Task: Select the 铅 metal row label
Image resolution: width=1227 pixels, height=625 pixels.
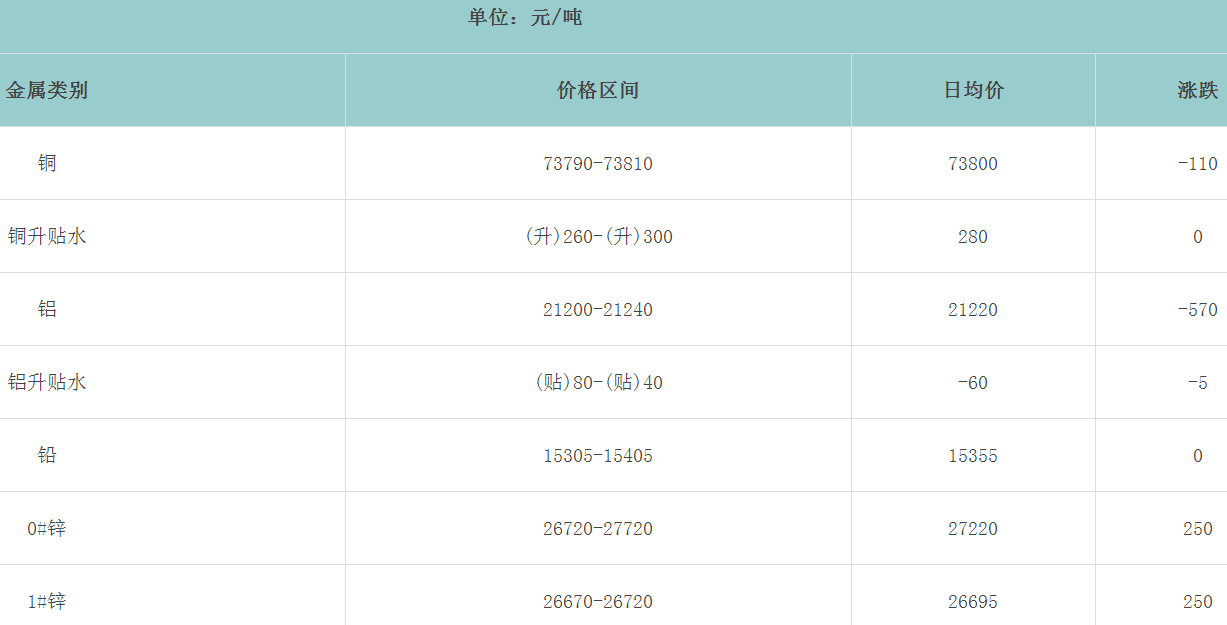Action: point(47,455)
